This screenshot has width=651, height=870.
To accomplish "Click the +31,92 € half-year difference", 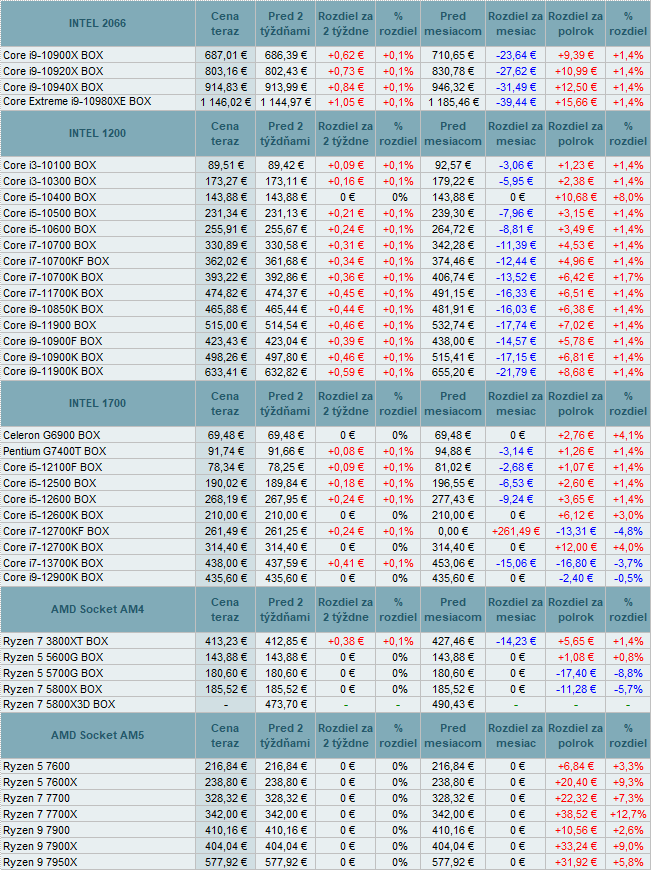I will click(576, 863).
